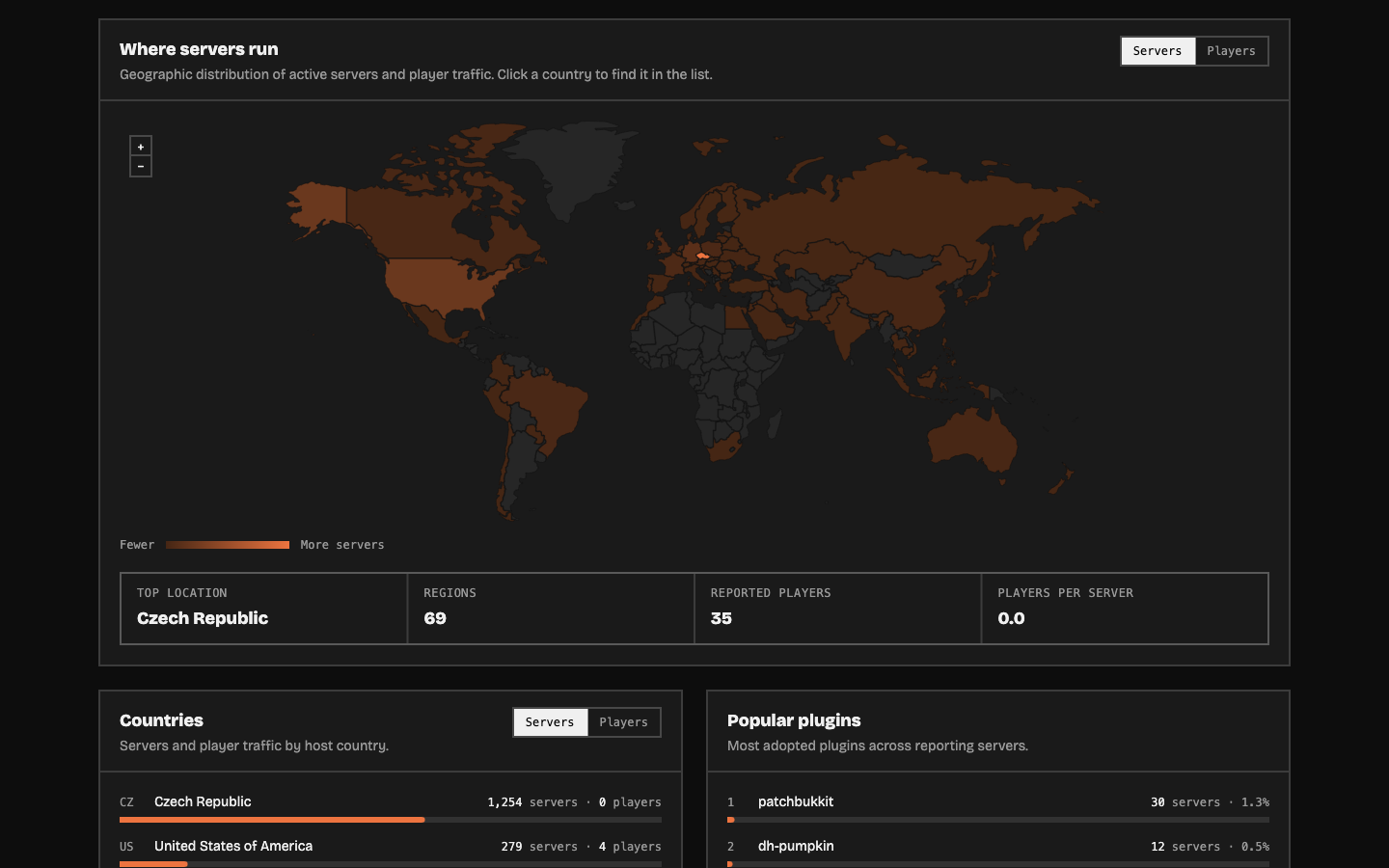This screenshot has height=868, width=1389.
Task: Choose Russia on the world map
Action: click(897, 207)
